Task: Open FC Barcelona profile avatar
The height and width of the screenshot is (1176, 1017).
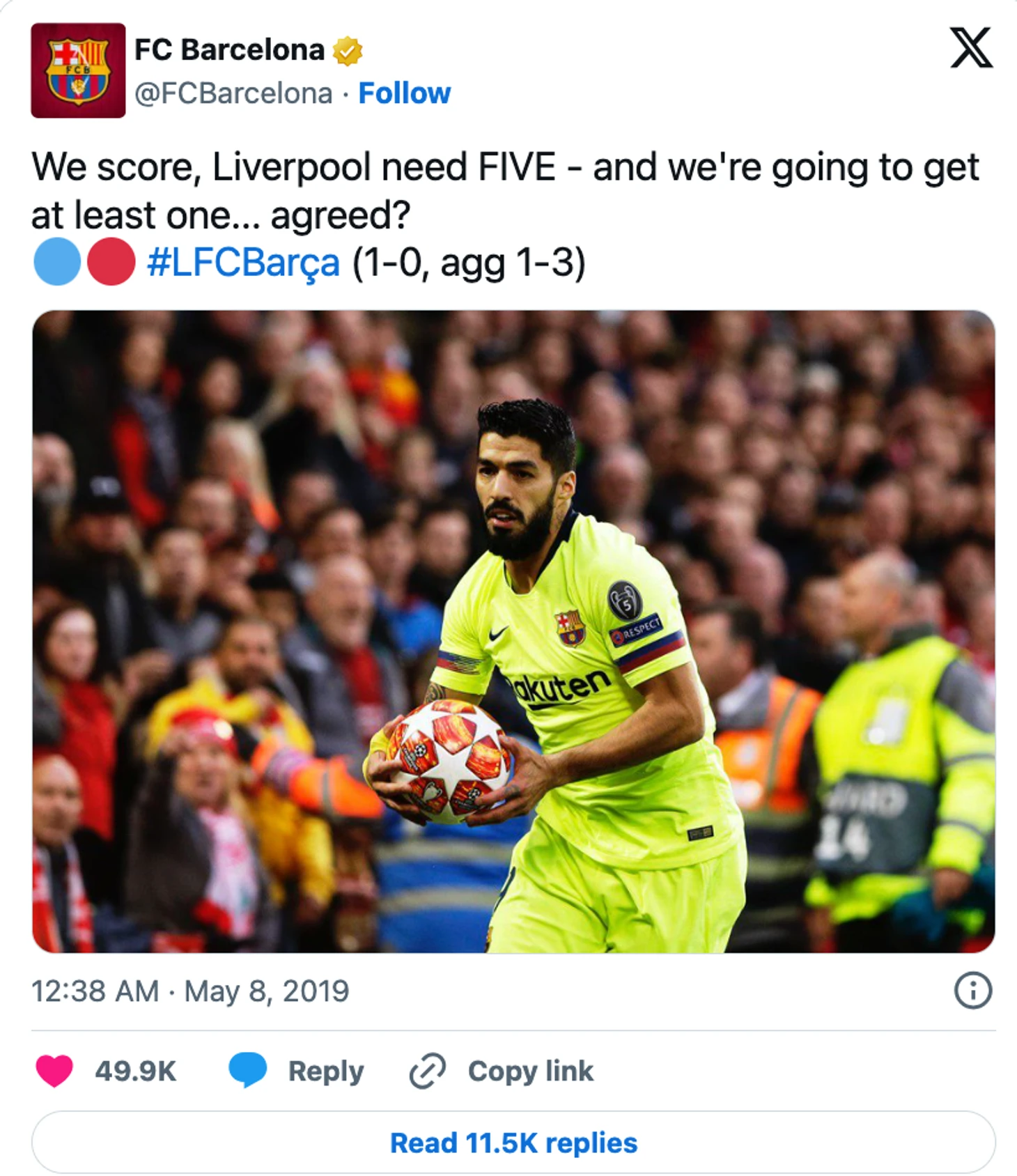Action: click(x=78, y=70)
